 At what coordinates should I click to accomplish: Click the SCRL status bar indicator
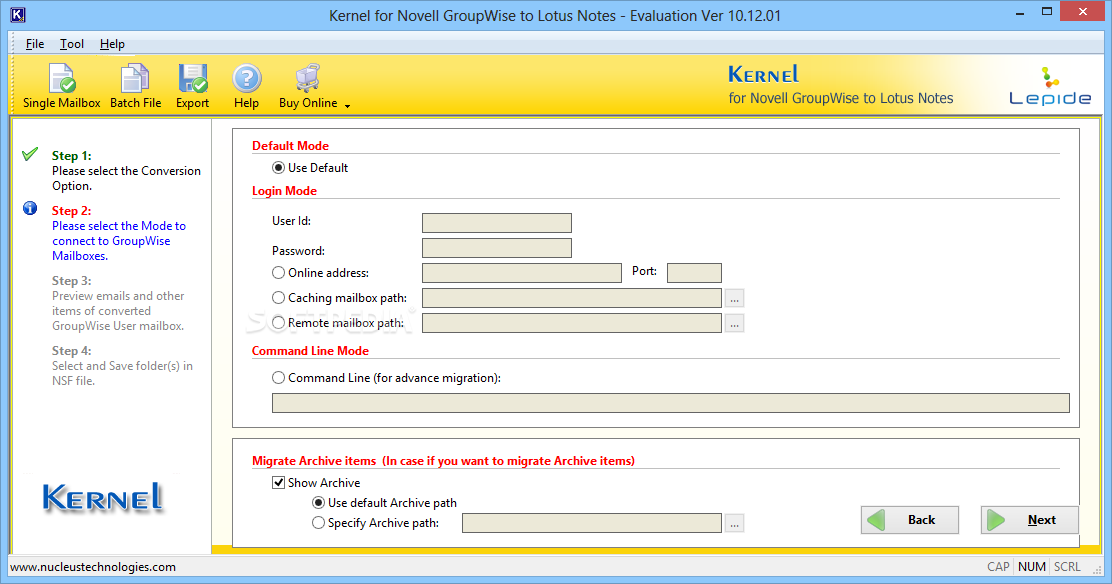(1067, 567)
